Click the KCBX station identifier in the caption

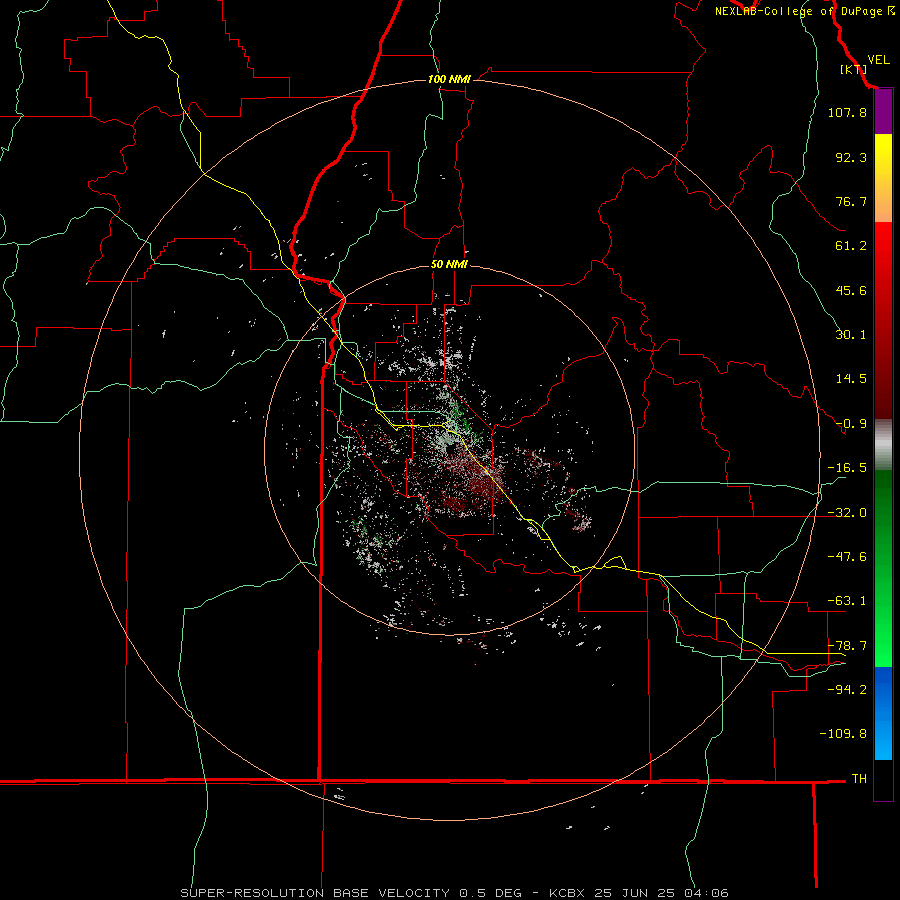(568, 893)
